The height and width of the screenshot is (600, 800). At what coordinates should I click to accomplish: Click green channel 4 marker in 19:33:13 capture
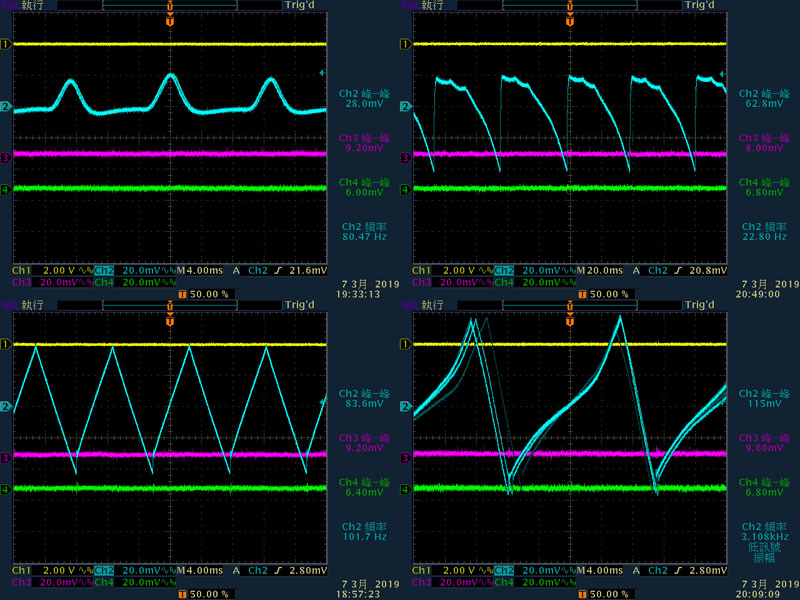coord(6,190)
